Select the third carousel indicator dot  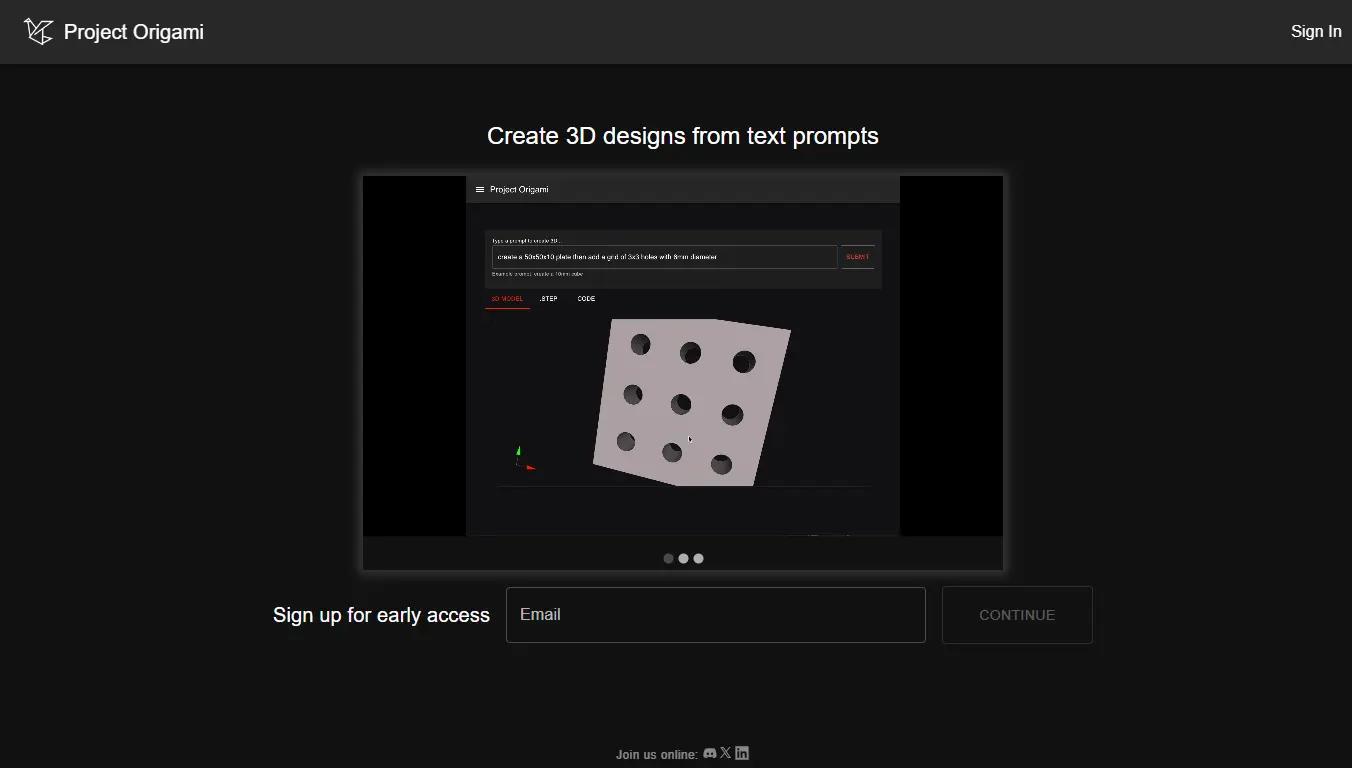[x=698, y=558]
